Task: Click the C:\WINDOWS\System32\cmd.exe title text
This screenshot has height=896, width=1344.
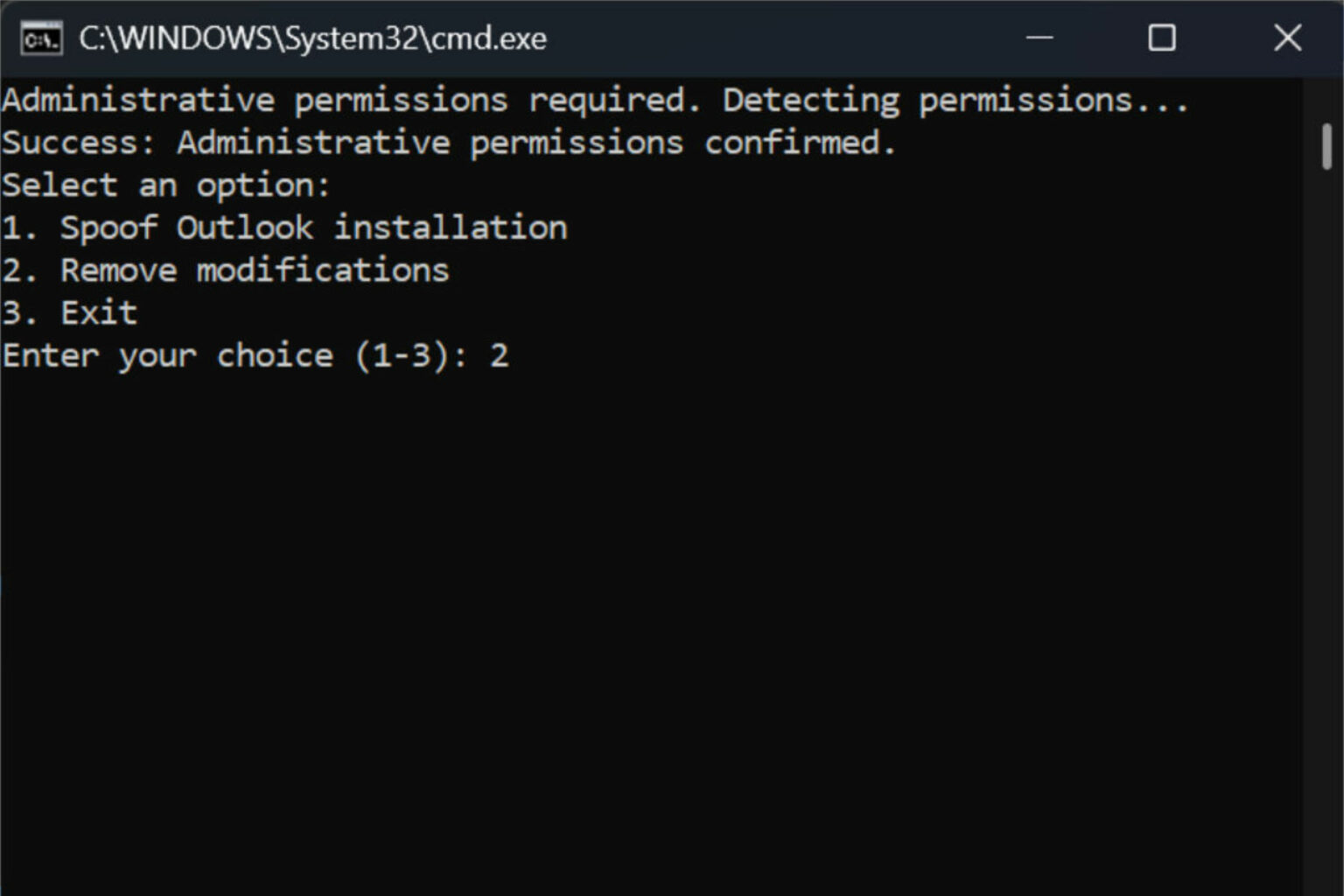Action: 313,38
